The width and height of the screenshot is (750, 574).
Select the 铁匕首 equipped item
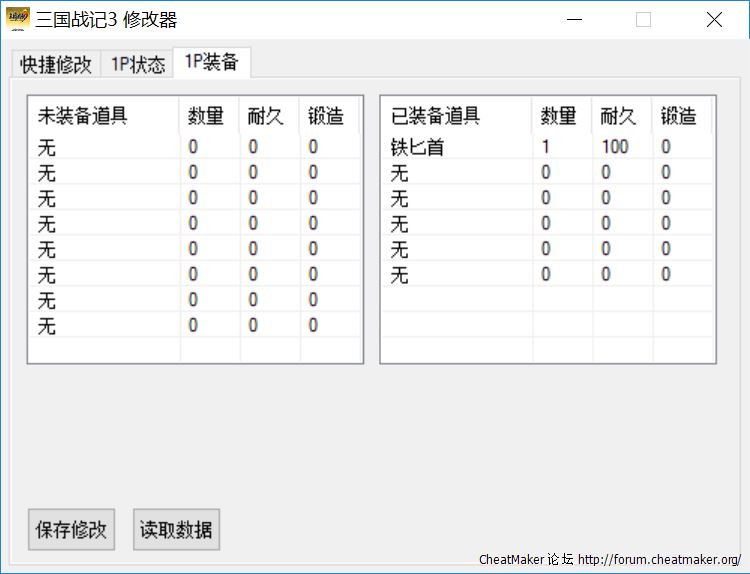coord(417,147)
